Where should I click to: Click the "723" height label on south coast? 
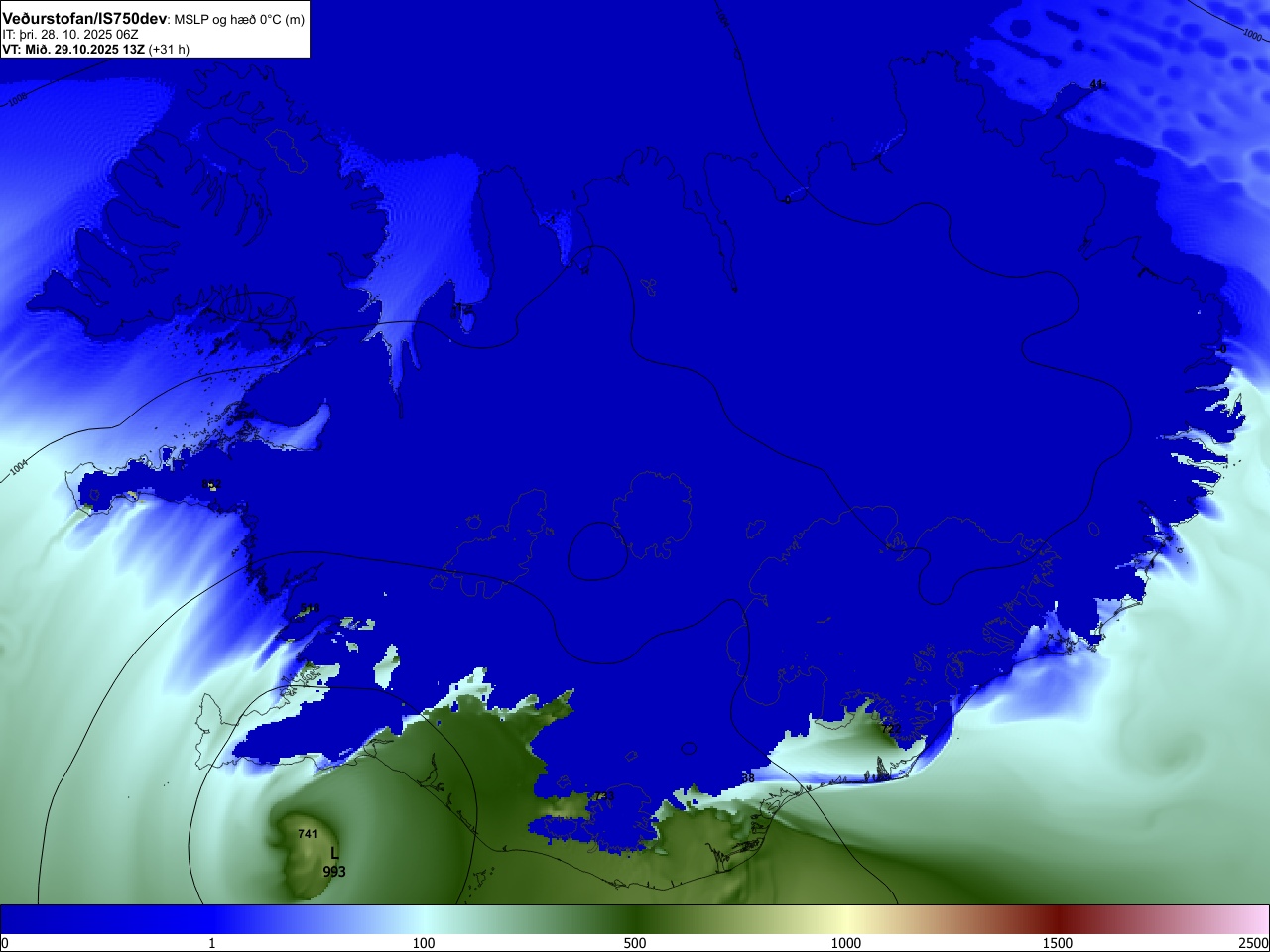(x=891, y=729)
